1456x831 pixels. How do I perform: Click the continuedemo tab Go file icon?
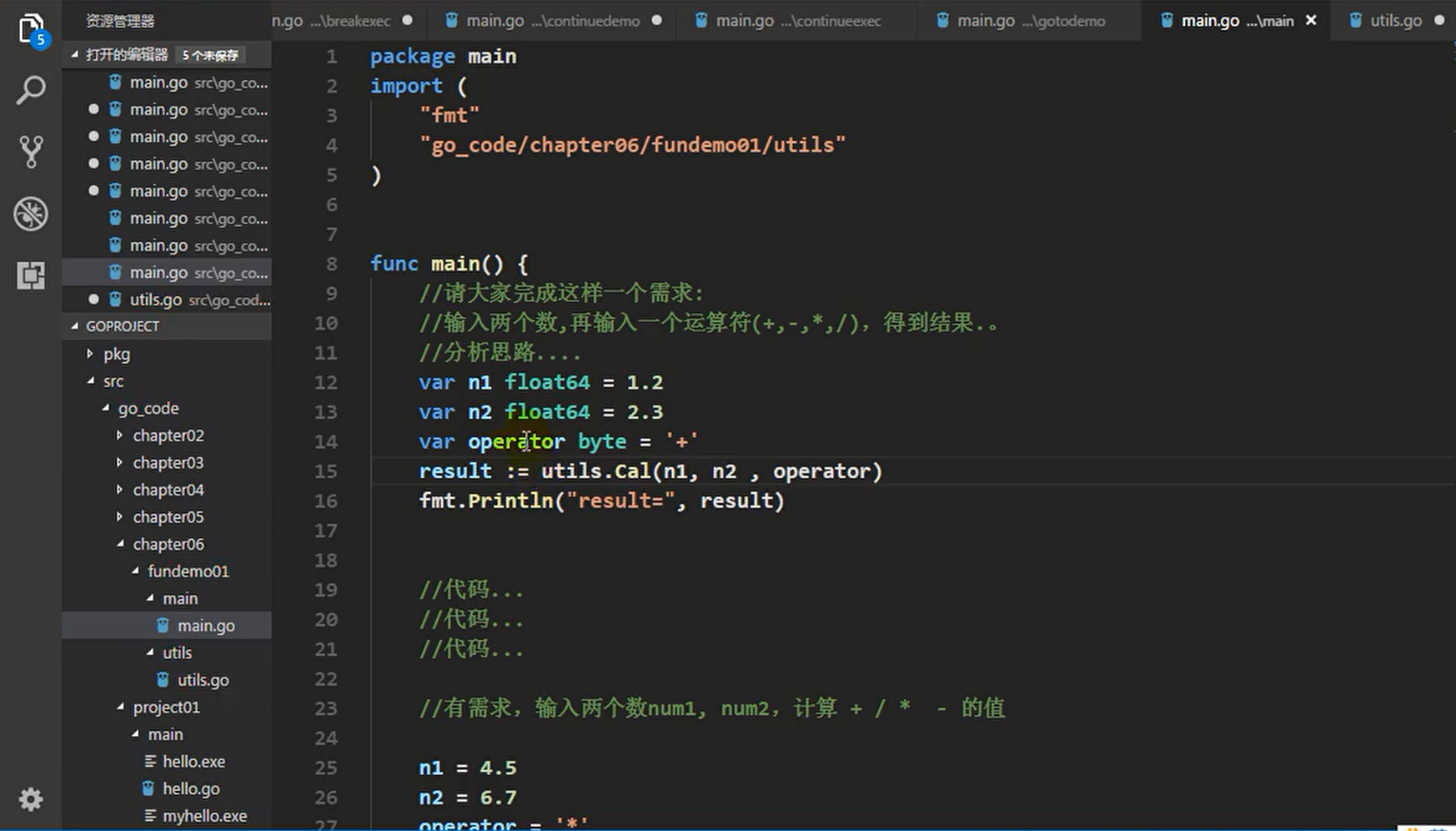click(x=451, y=20)
